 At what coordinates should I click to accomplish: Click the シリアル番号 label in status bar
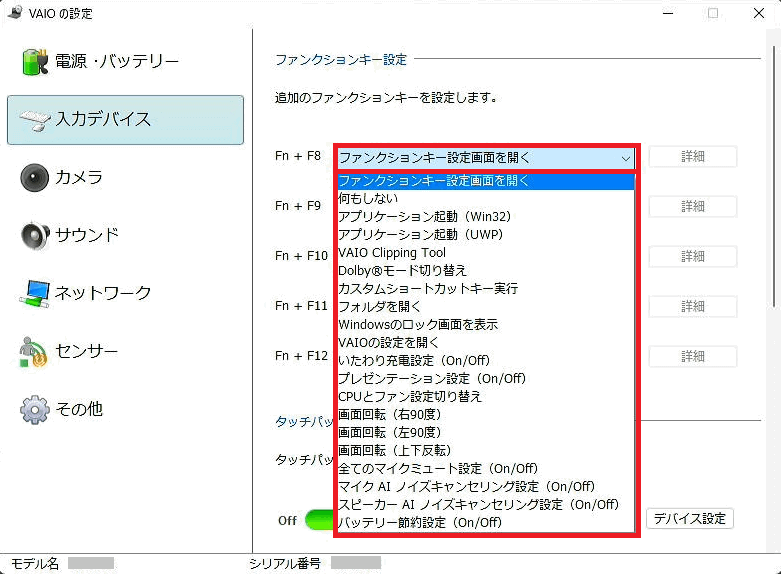coord(285,564)
